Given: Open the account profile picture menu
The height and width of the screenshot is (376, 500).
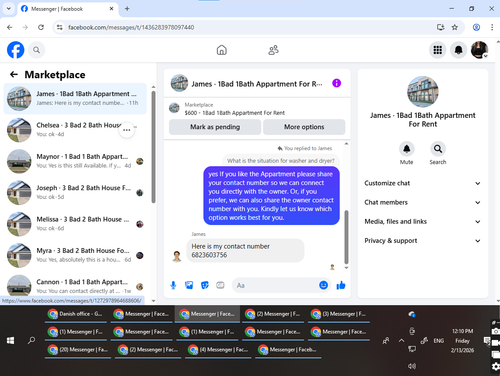Looking at the screenshot, I should click(x=479, y=50).
